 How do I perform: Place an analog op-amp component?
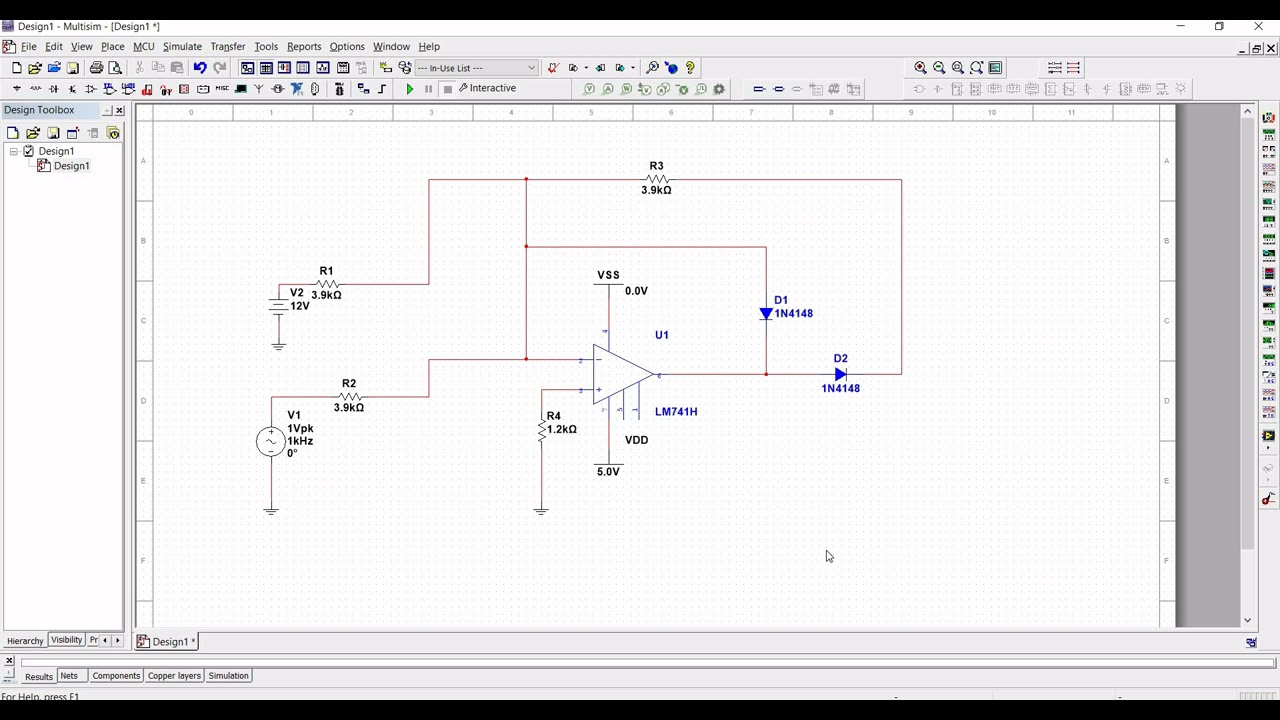pyautogui.click(x=91, y=89)
